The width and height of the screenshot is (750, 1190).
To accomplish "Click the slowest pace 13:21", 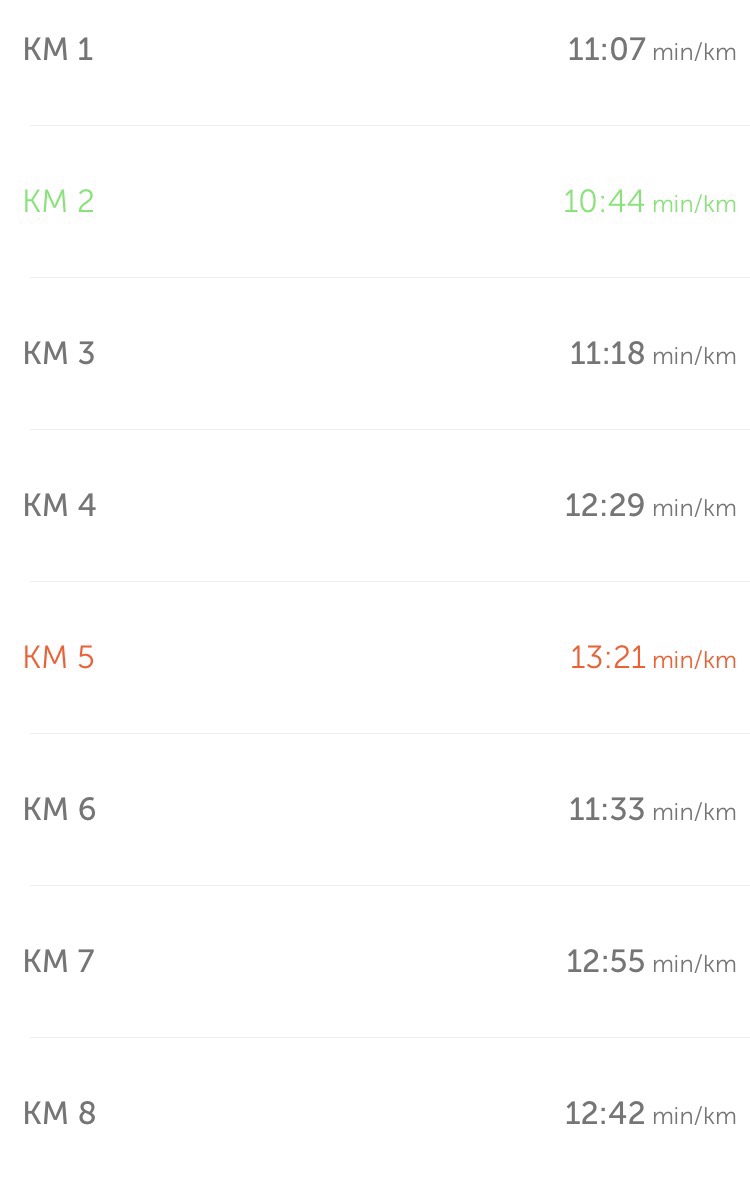I will [607, 658].
